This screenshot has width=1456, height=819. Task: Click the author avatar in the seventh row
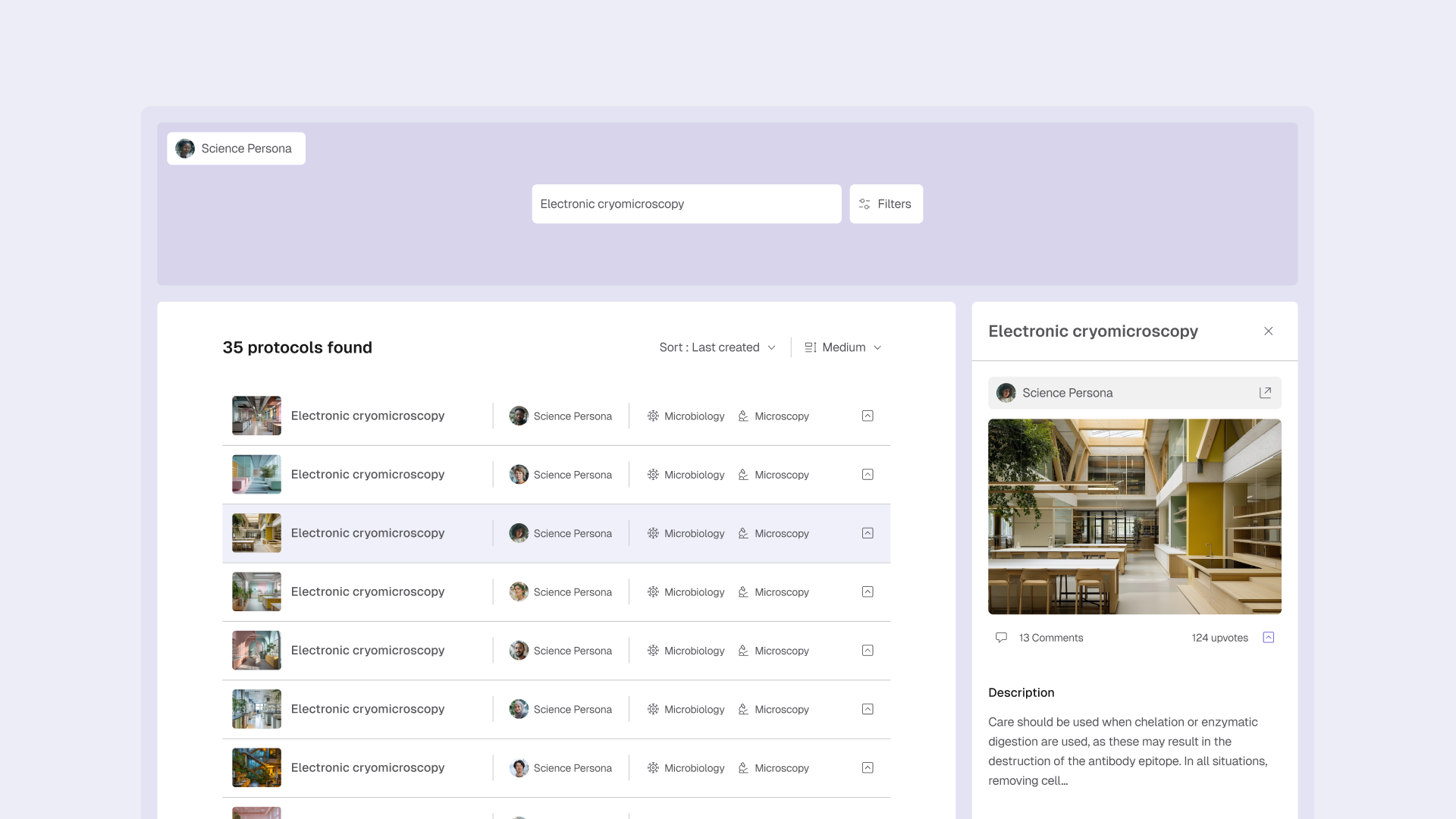coord(519,767)
